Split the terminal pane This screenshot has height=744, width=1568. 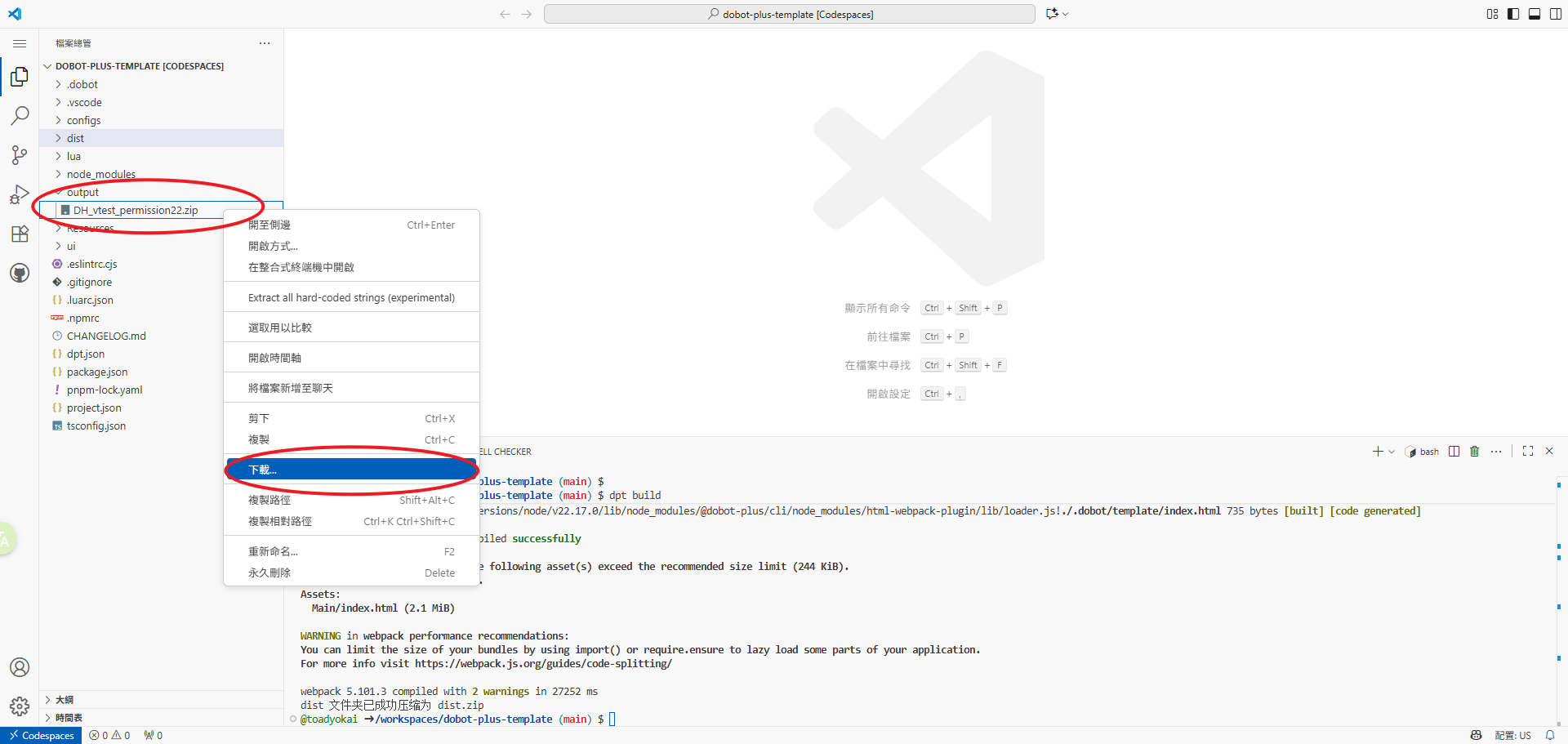tap(1454, 452)
